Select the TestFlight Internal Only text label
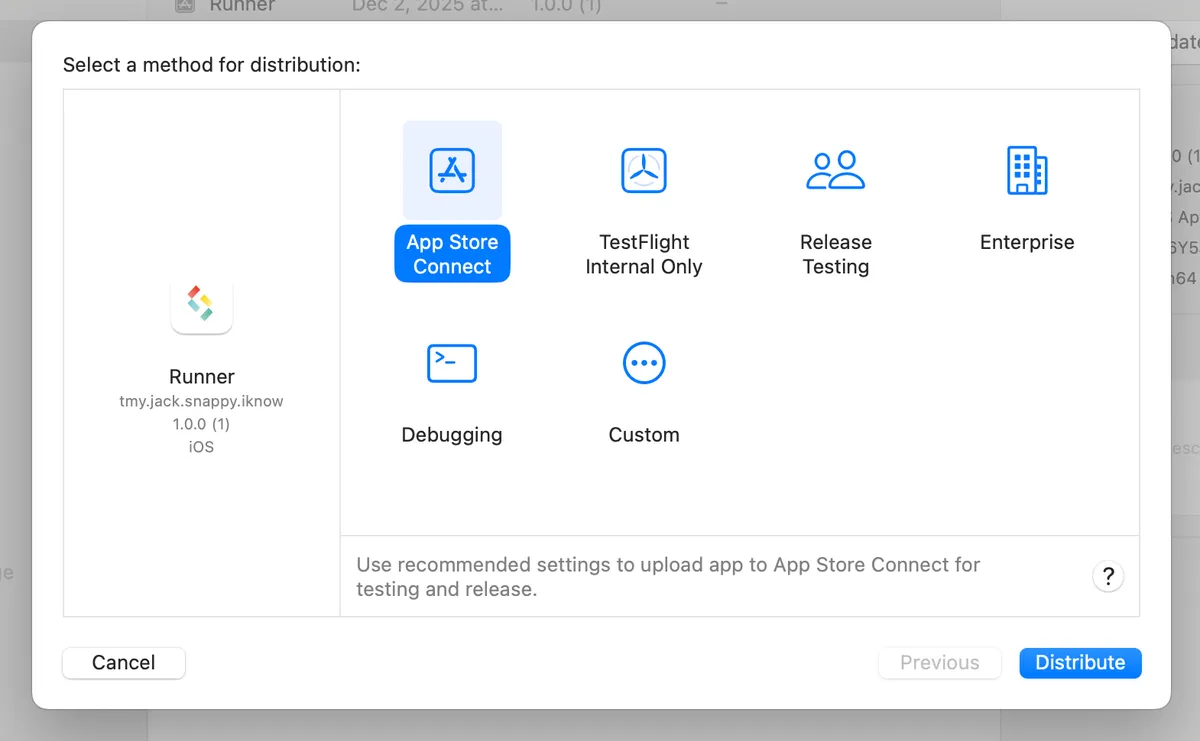1200x741 pixels. point(643,254)
